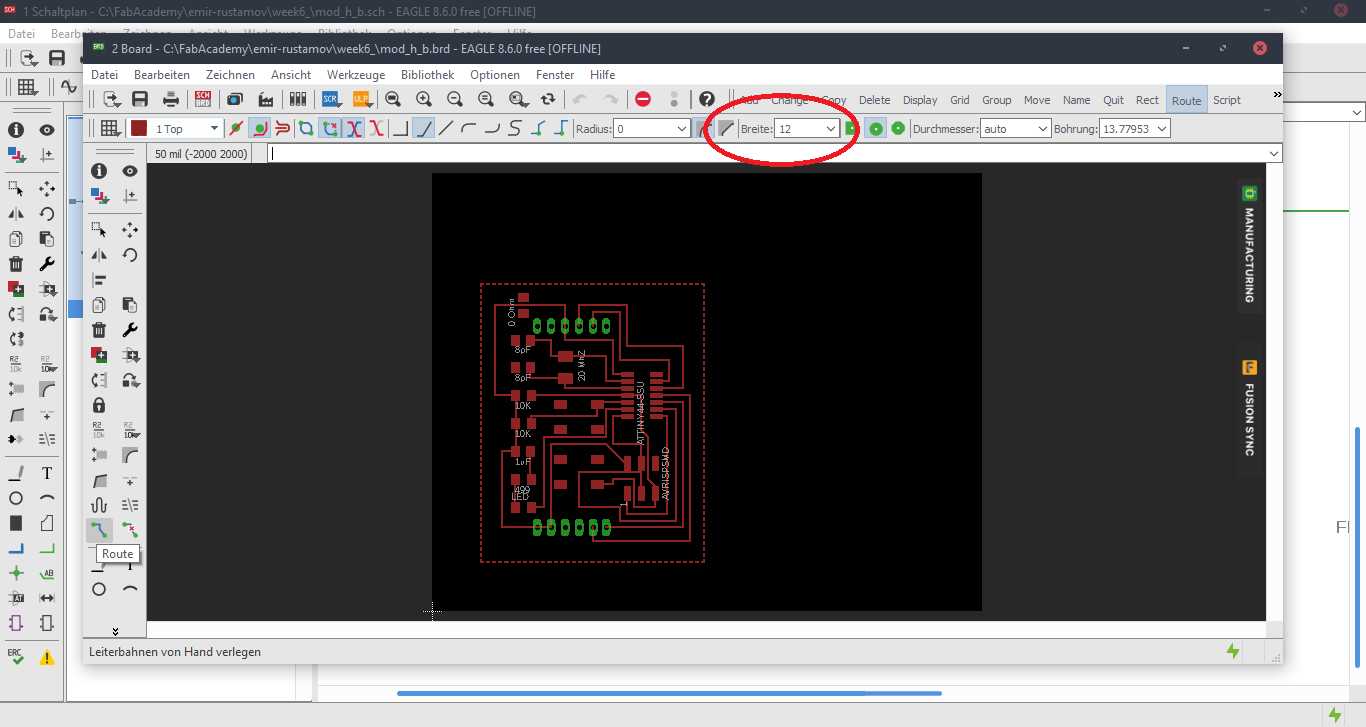Toggle the ignore obstacles routing option
The image size is (1366, 727).
(x=236, y=128)
